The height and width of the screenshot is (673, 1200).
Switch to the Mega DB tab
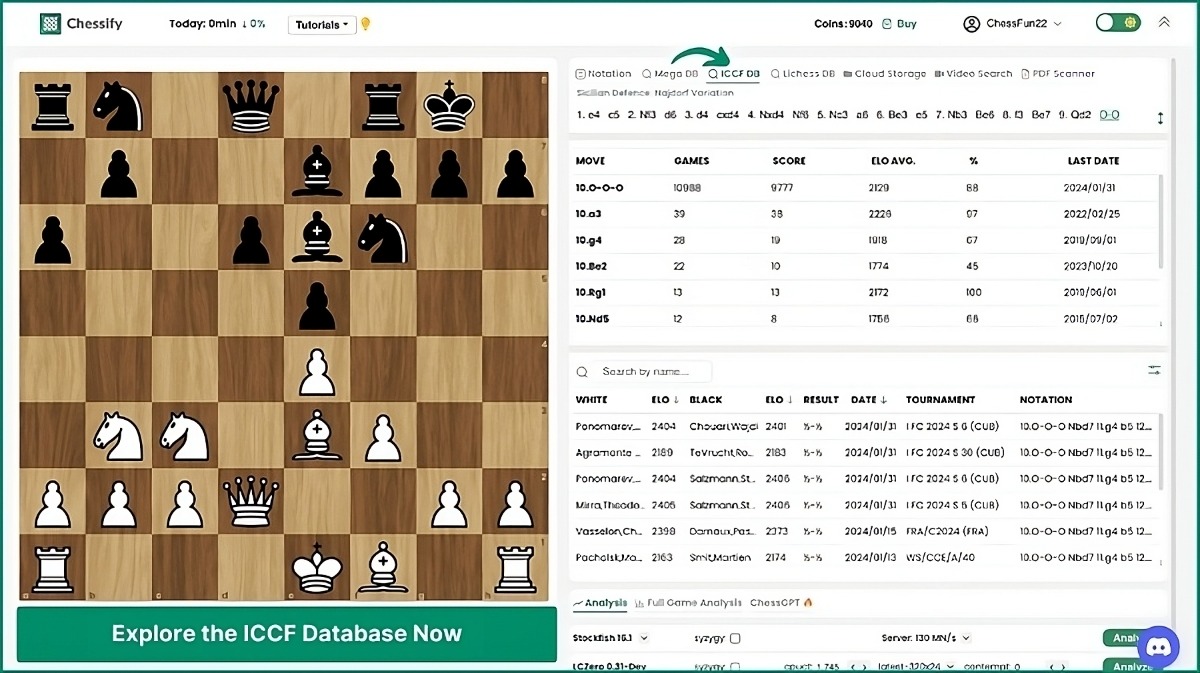tap(669, 74)
